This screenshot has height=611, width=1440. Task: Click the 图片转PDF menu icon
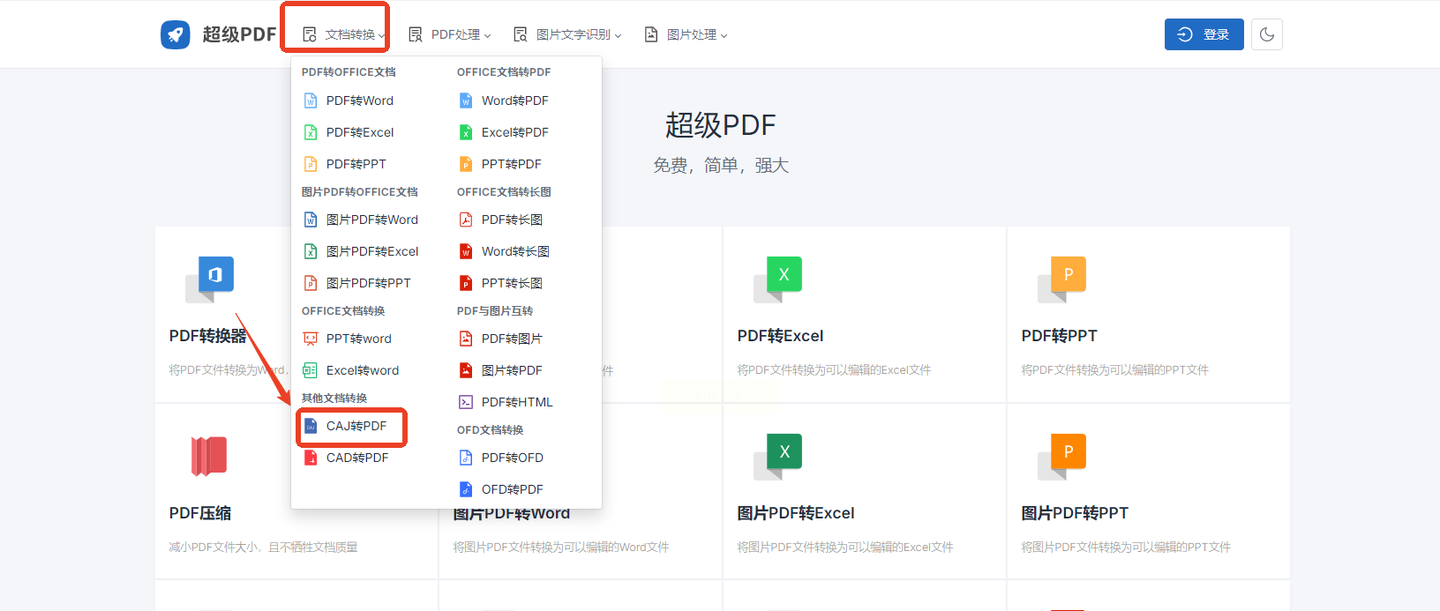coord(465,370)
